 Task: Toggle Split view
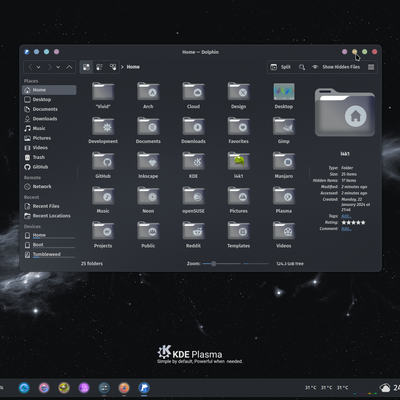point(280,67)
